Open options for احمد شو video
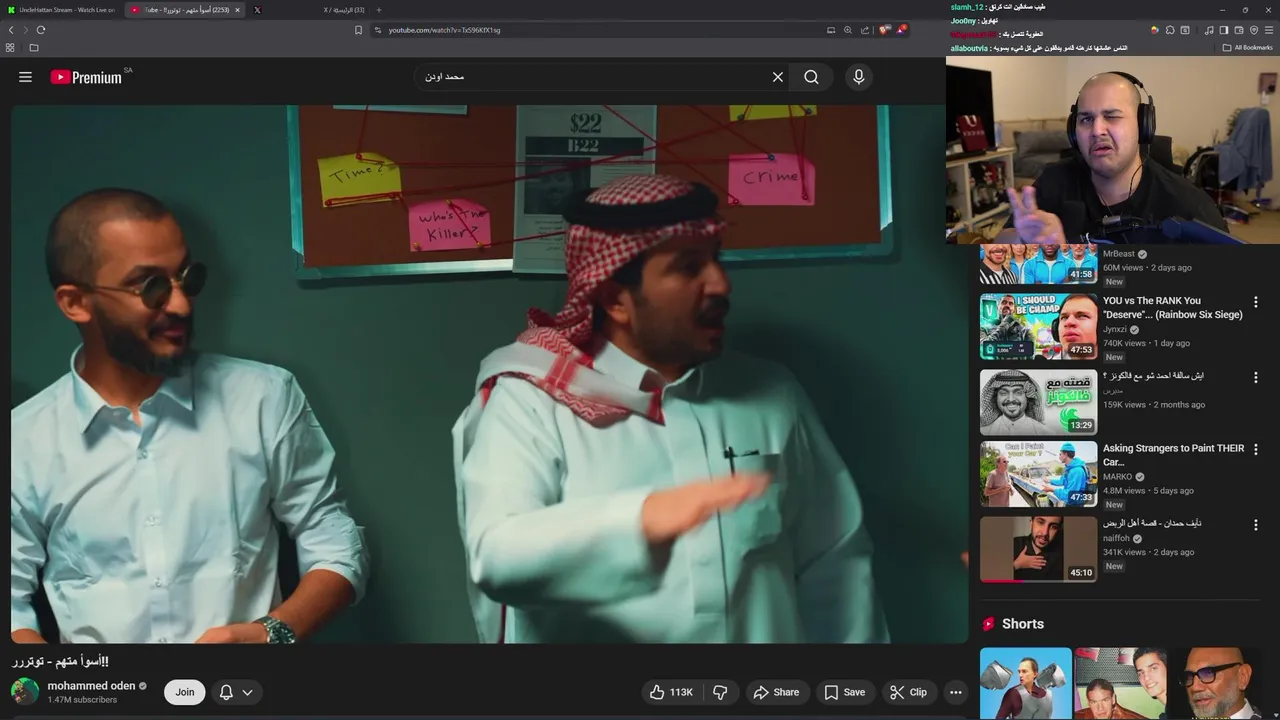1280x720 pixels. pyautogui.click(x=1256, y=377)
